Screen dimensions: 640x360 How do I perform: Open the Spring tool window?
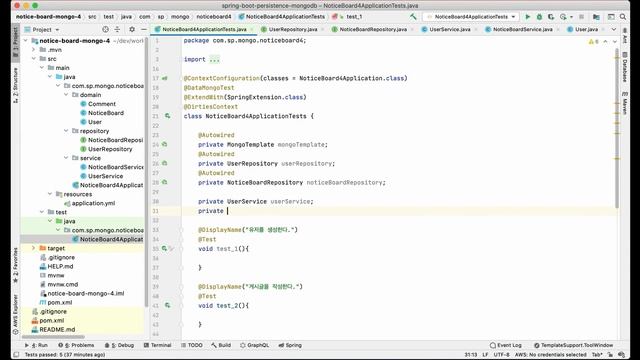point(290,345)
